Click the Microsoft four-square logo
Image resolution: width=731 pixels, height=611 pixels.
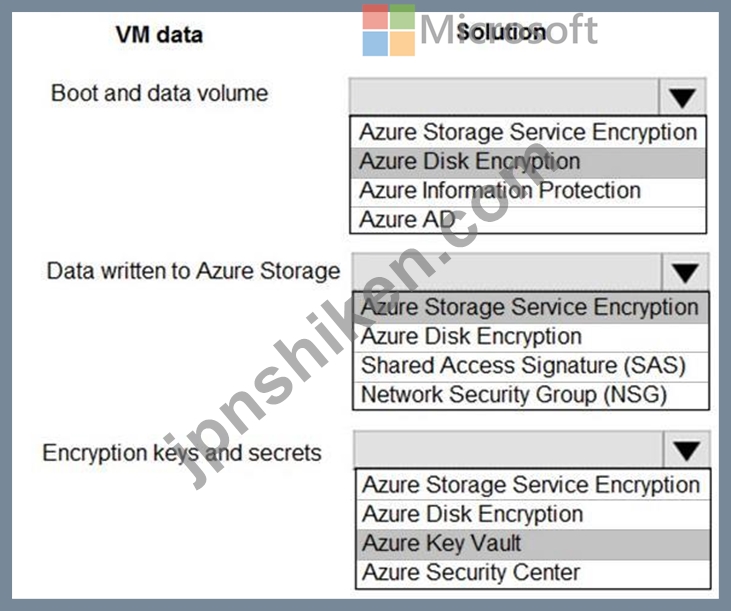pos(389,30)
